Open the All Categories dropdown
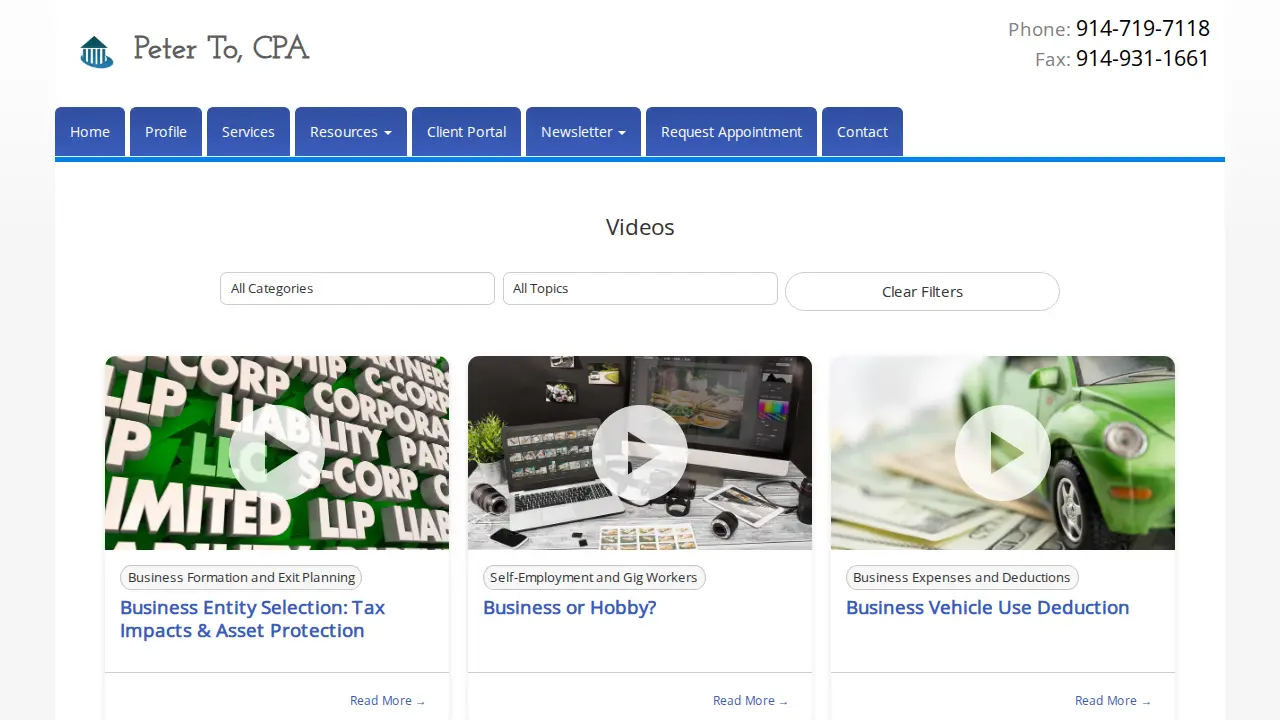Image resolution: width=1280 pixels, height=720 pixels. point(357,288)
